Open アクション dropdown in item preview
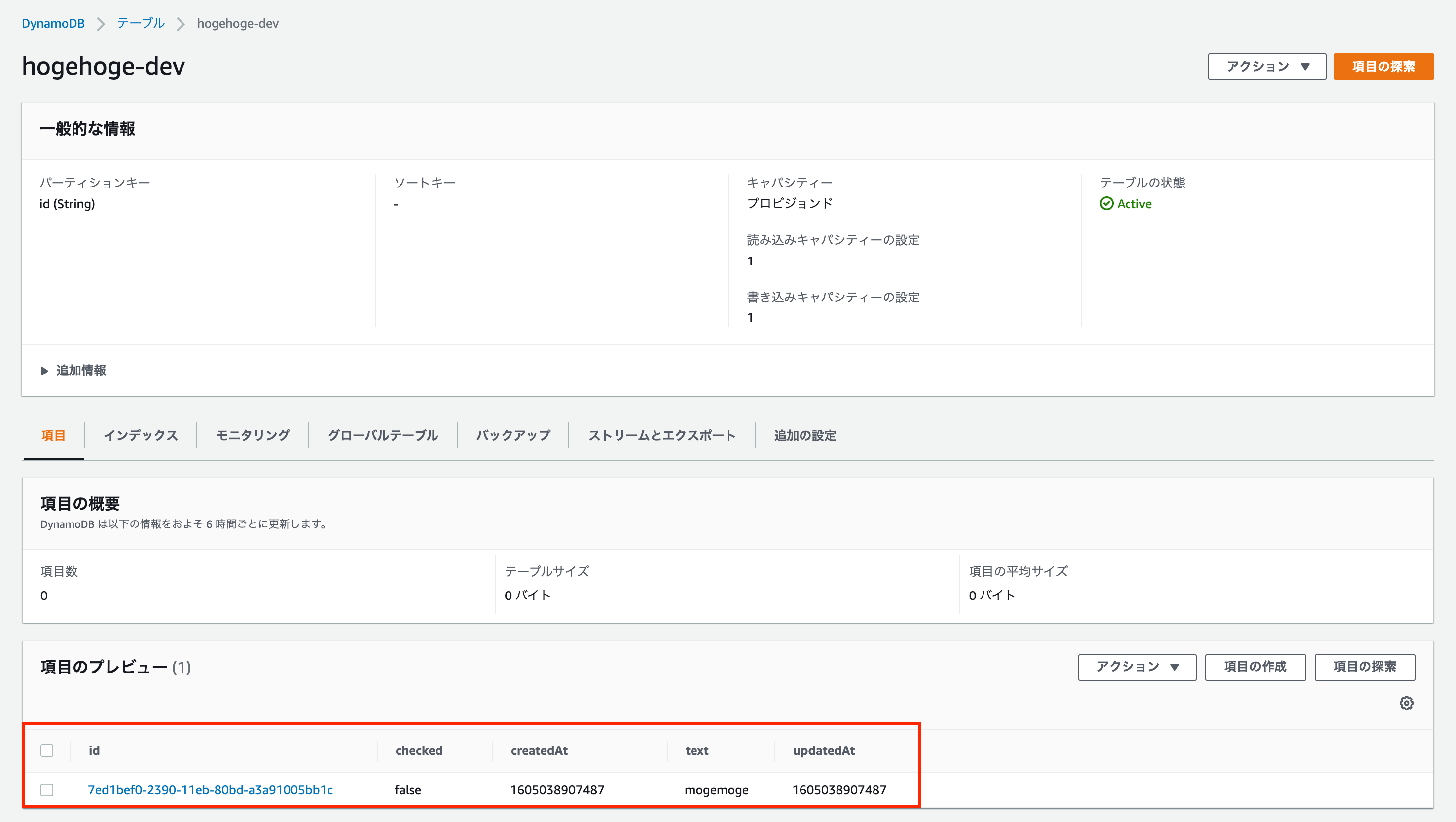1456x822 pixels. (1137, 667)
